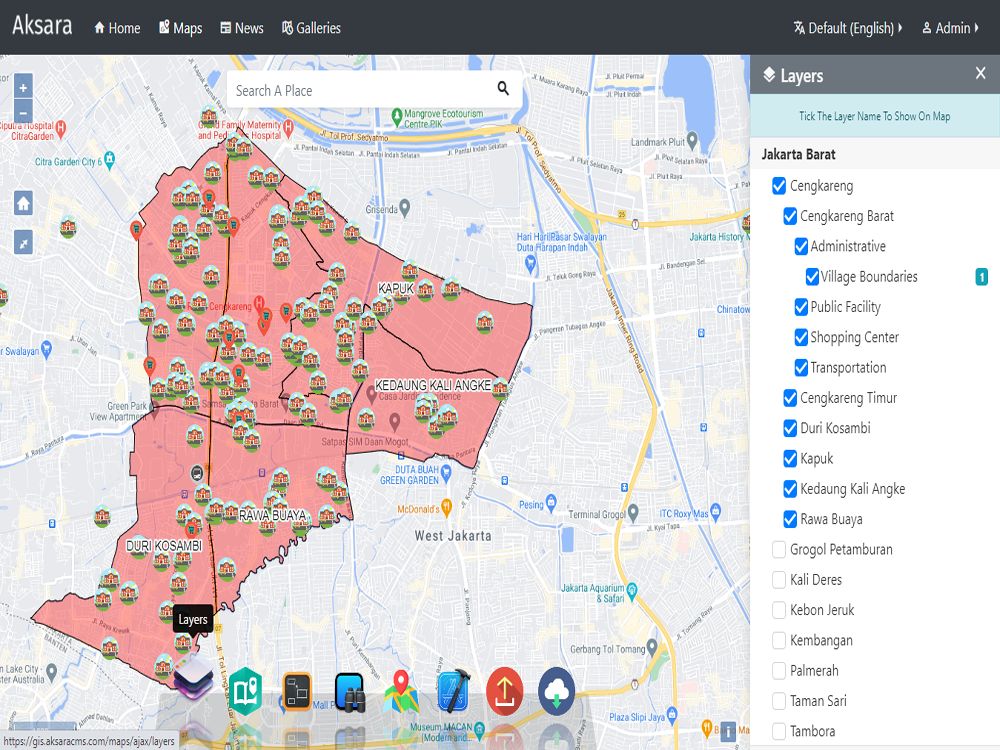
Task: Uncheck the Village Boundaries checkbox
Action: click(812, 277)
